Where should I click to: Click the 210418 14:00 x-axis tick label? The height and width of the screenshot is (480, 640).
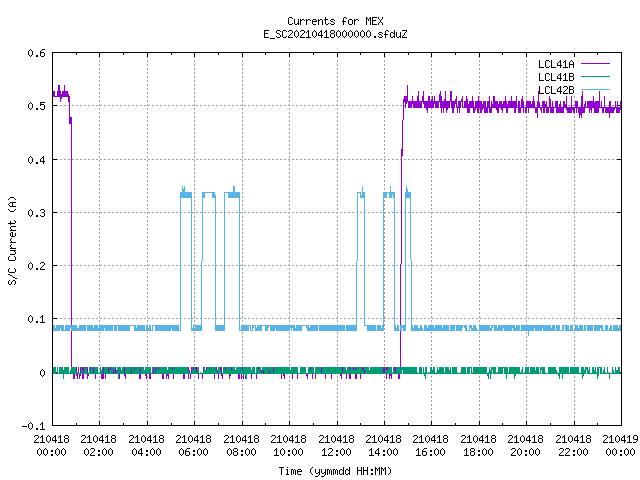pyautogui.click(x=383, y=445)
